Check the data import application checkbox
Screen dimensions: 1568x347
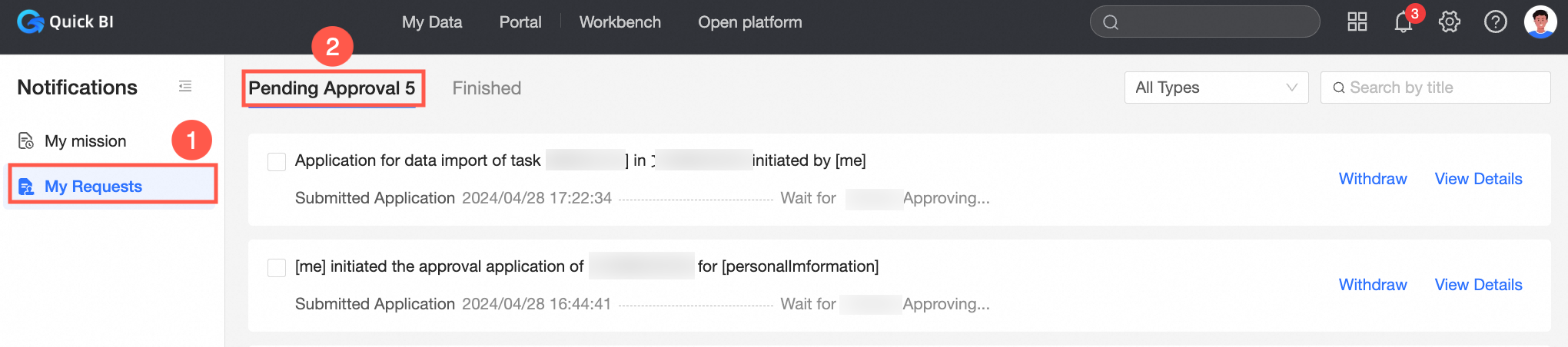[x=277, y=161]
